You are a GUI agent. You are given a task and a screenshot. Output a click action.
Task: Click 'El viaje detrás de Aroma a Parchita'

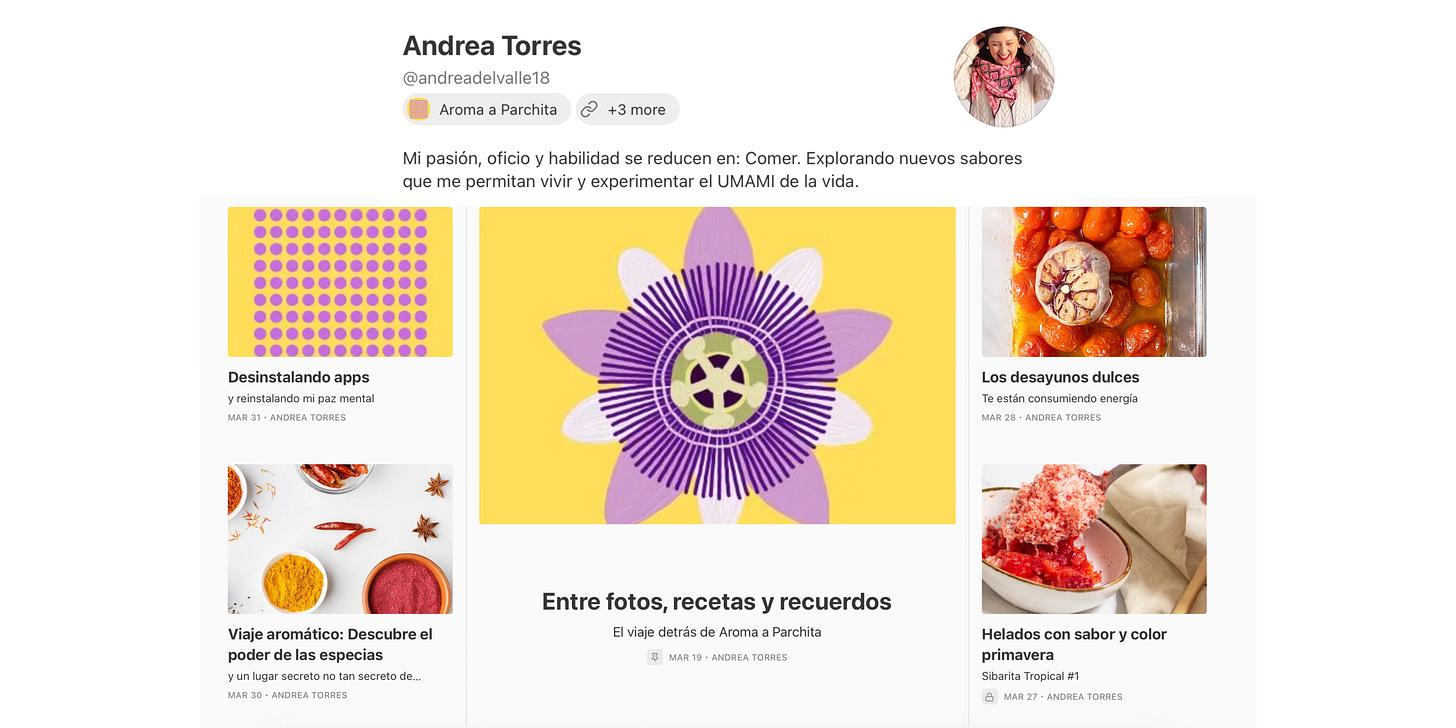[717, 632]
